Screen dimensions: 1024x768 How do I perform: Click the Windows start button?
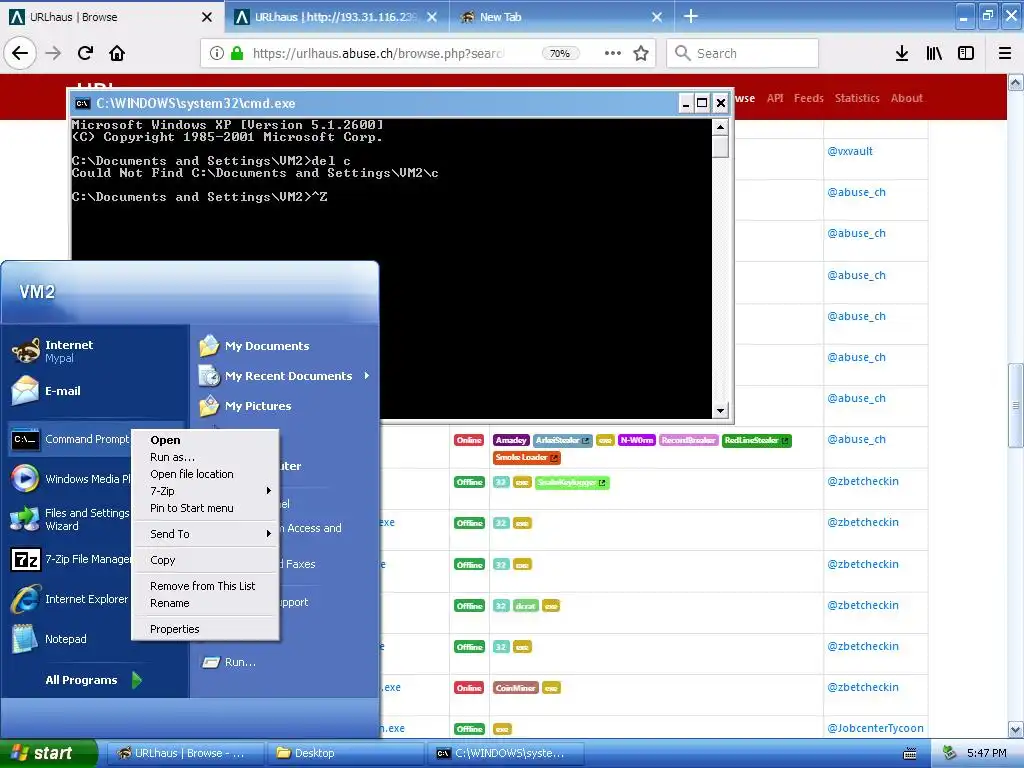[x=48, y=753]
